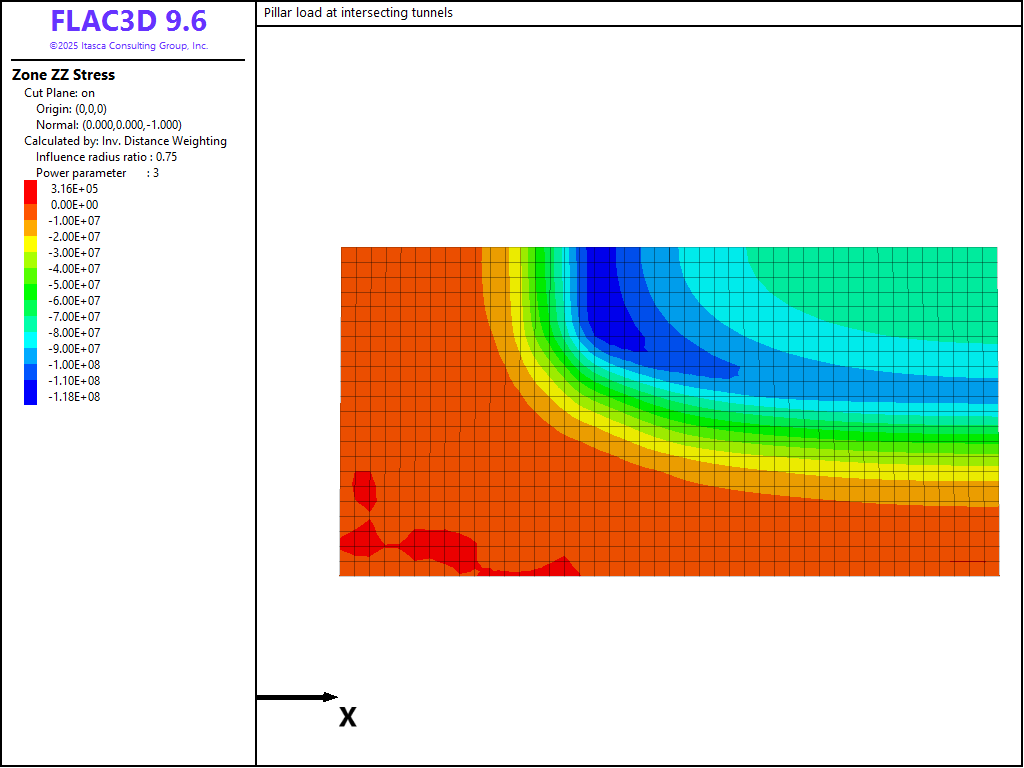
Task: Click the Influence radius ratio 0.75 entry
Action: (x=106, y=157)
